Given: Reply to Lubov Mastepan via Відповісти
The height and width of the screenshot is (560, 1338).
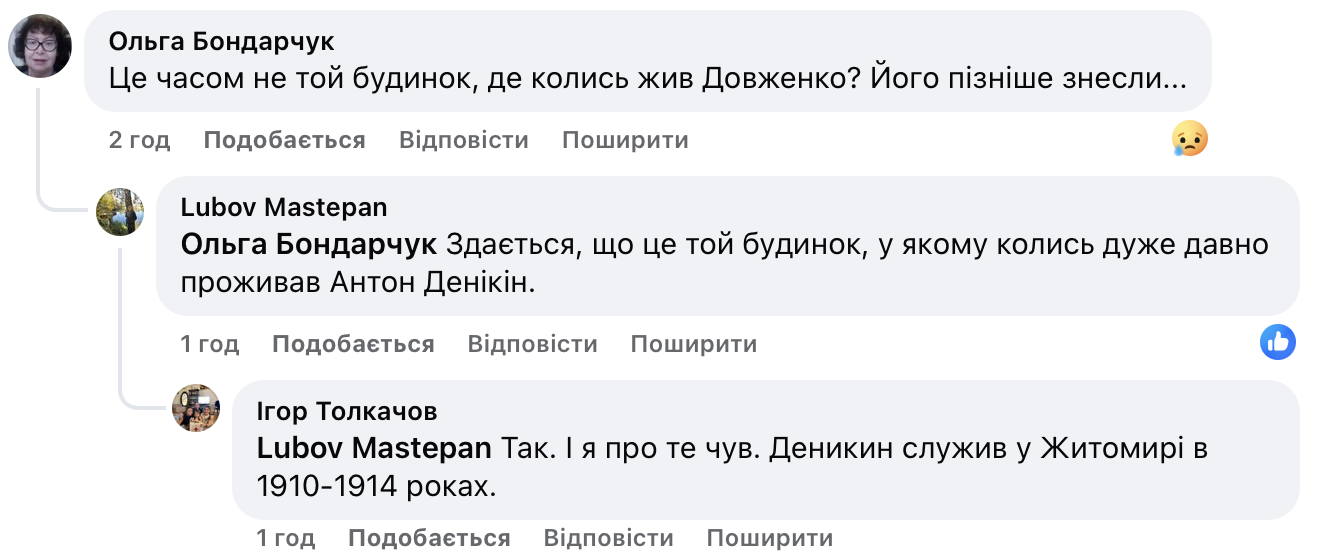Looking at the screenshot, I should coord(532,345).
